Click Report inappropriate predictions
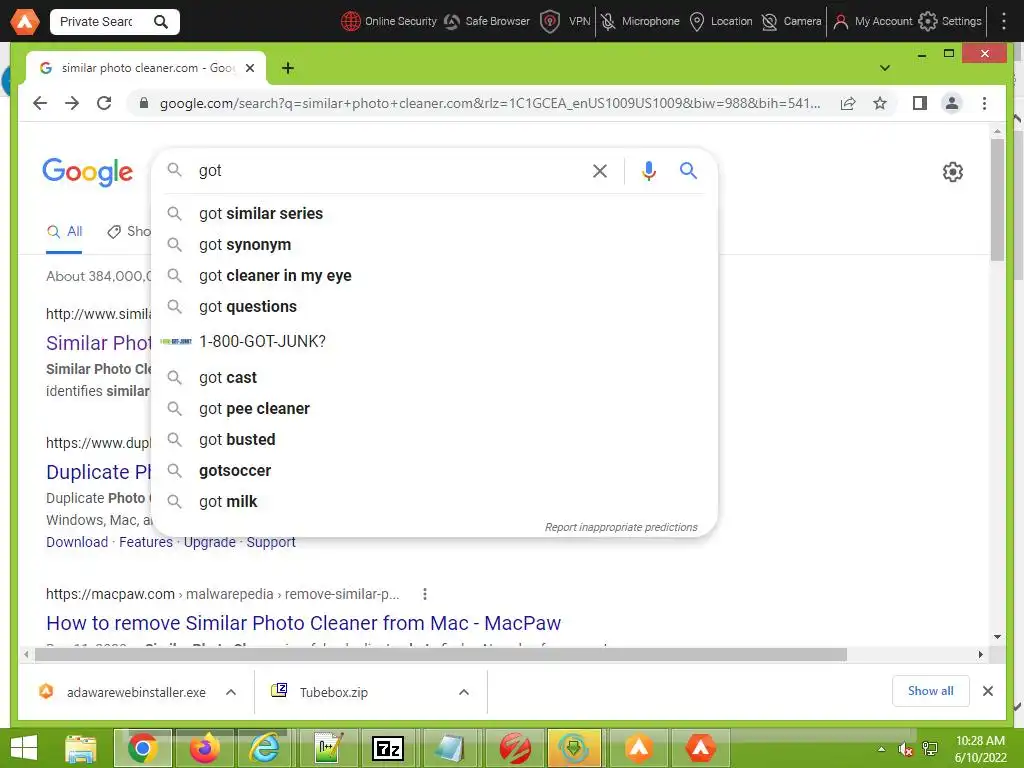The image size is (1024, 768). [621, 527]
